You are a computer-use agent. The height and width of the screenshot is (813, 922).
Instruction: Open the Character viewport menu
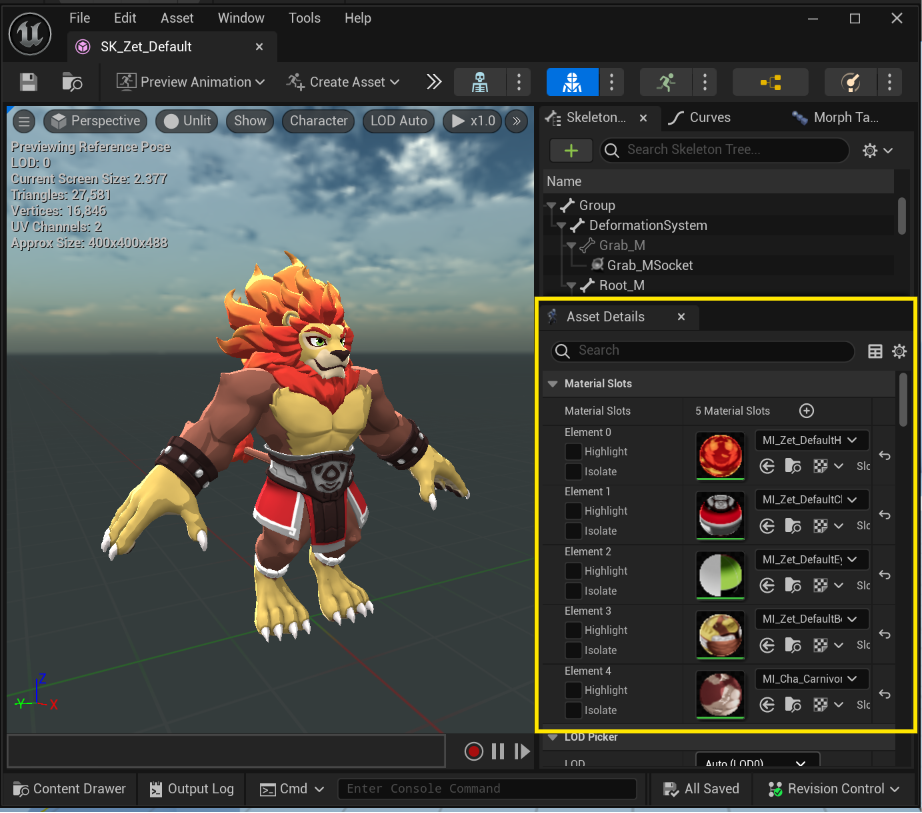319,121
